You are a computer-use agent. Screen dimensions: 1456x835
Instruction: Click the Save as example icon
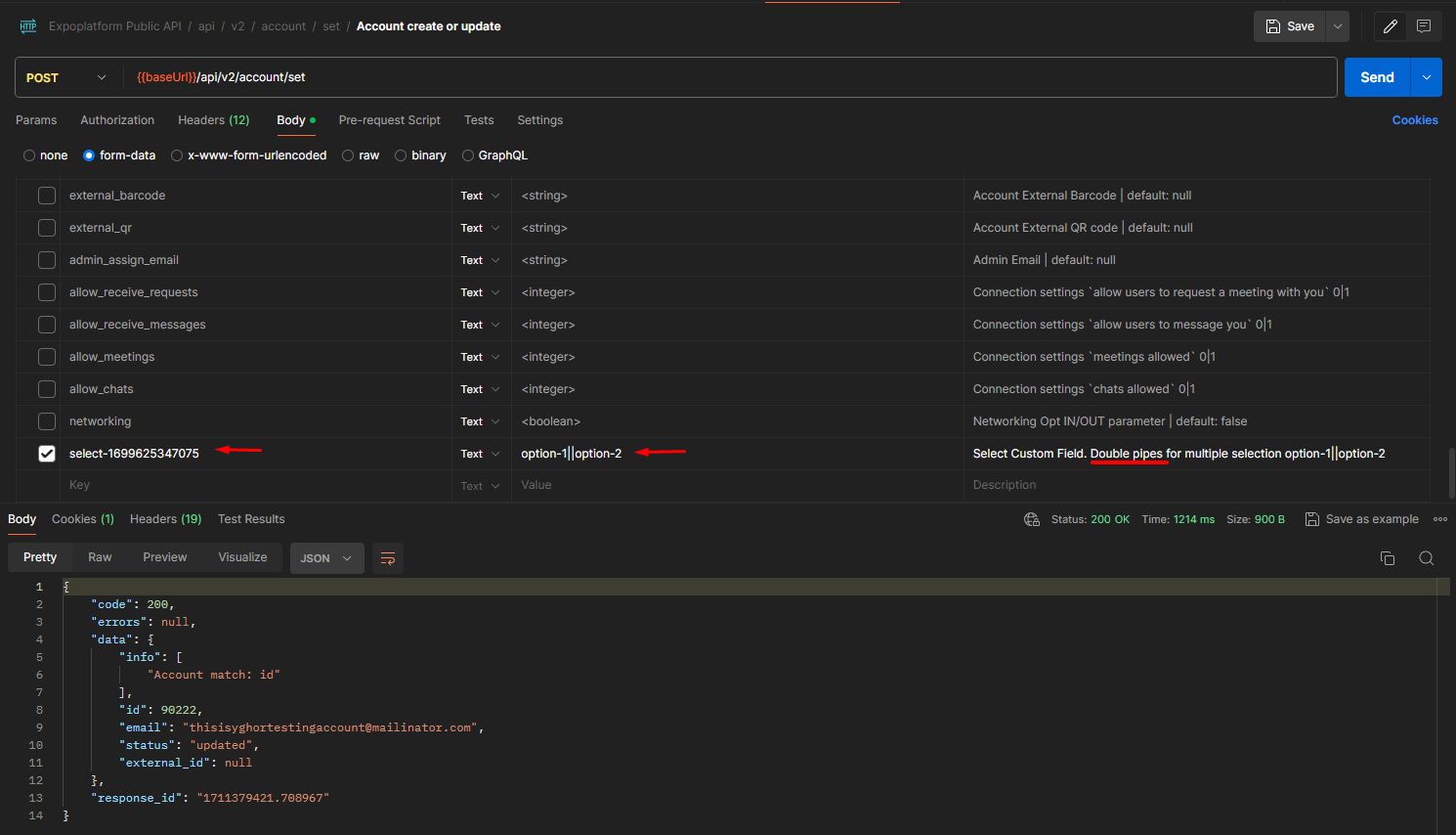click(x=1311, y=519)
